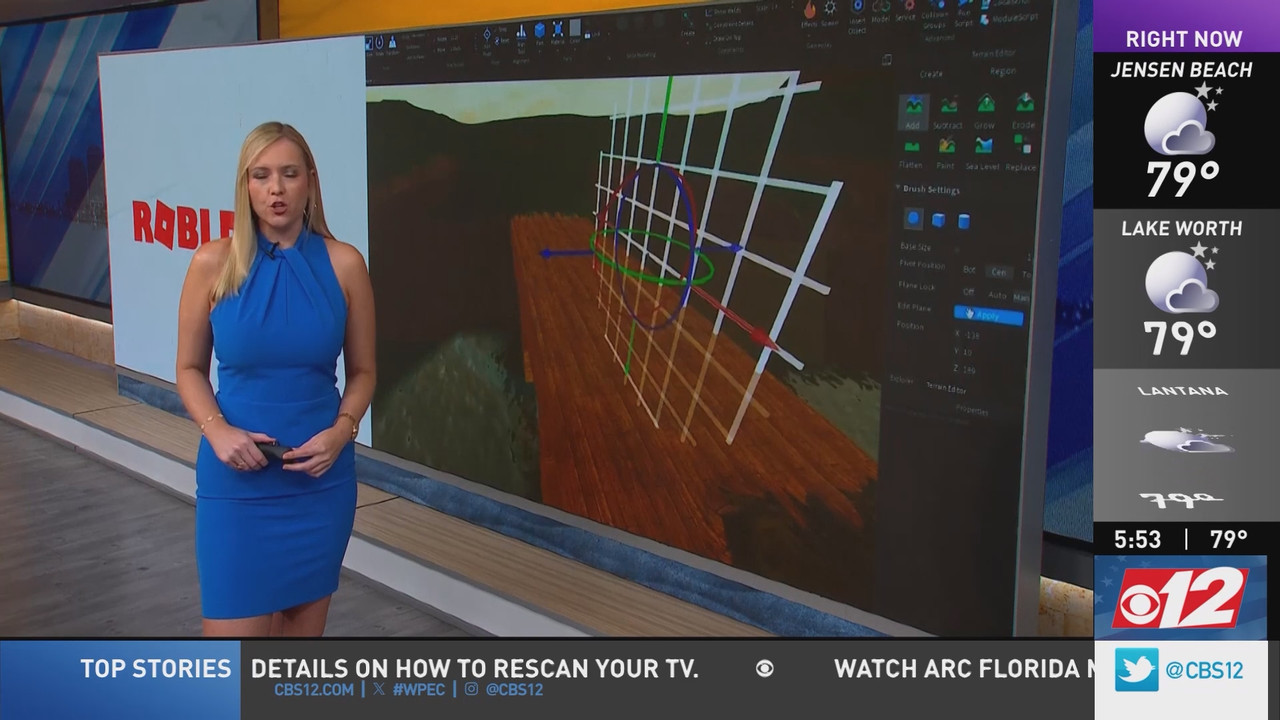Switch to the Terrain Editor bottom tab
Image resolution: width=1280 pixels, height=720 pixels.
tap(946, 388)
